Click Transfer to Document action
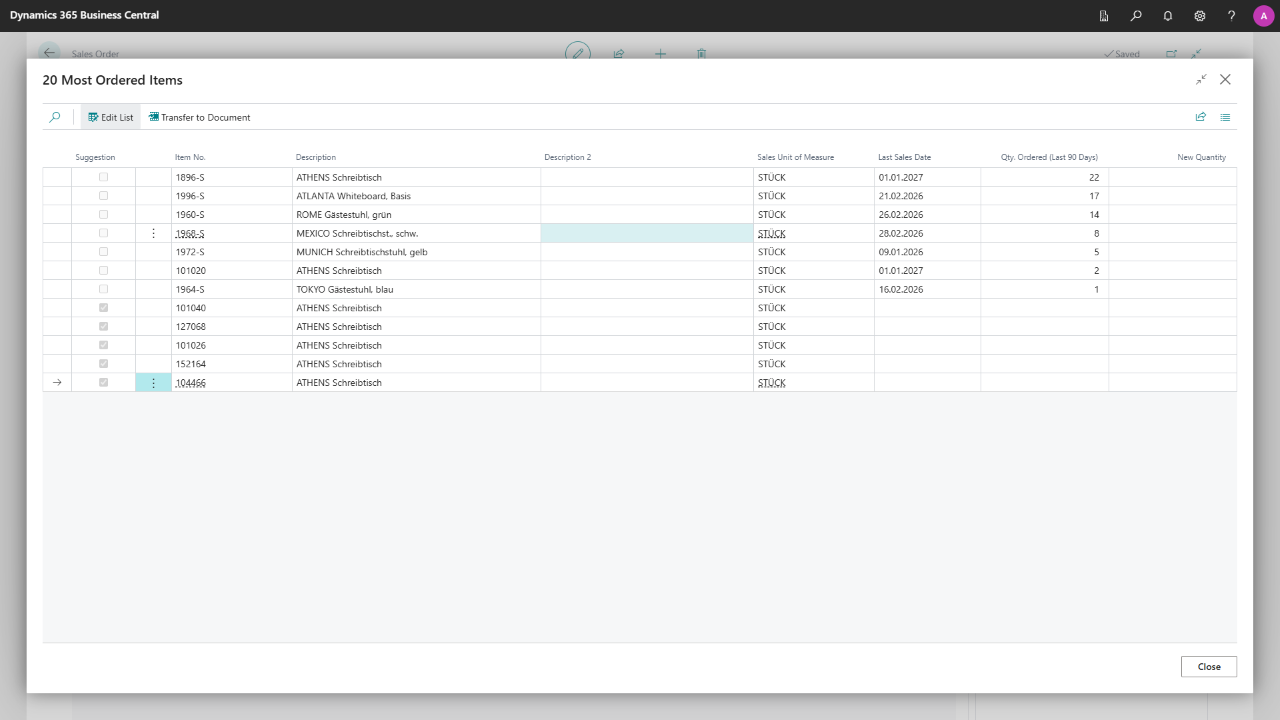The height and width of the screenshot is (720, 1280). (x=200, y=117)
